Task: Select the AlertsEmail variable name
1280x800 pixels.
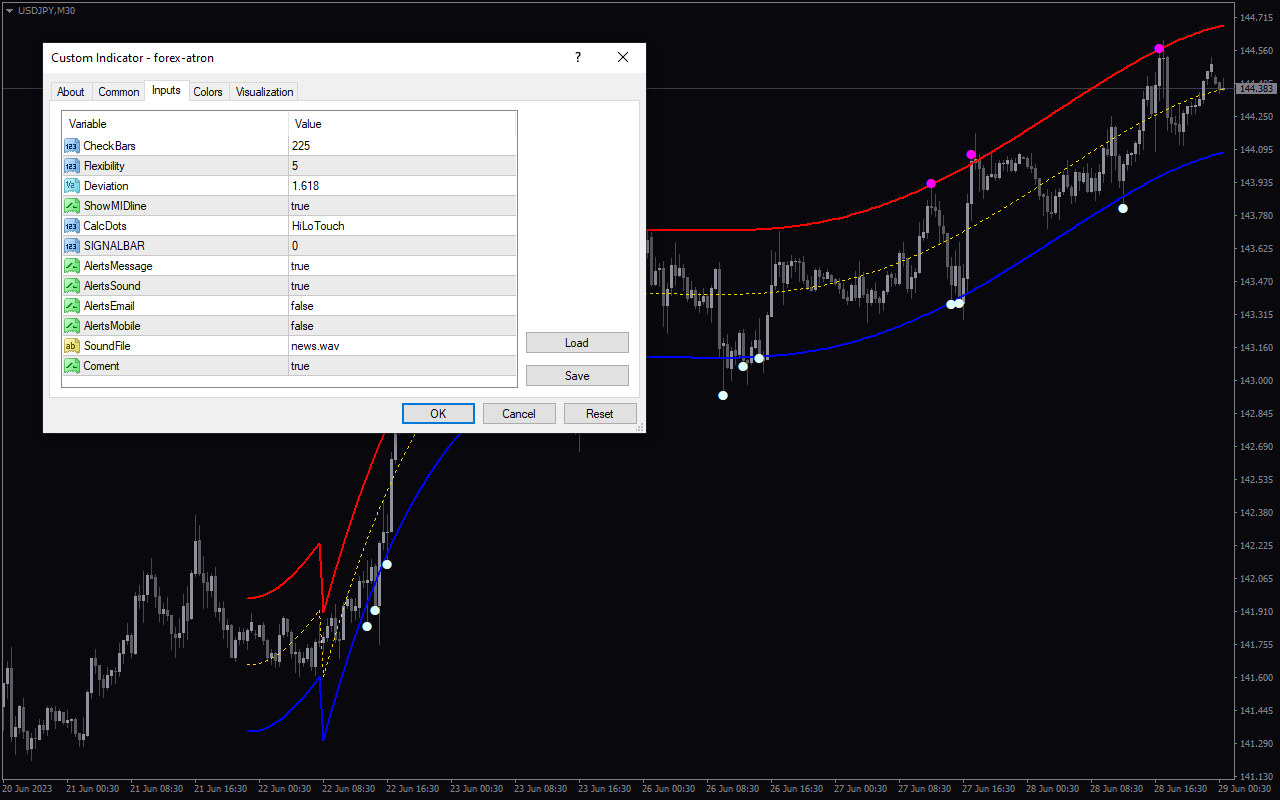Action: (x=109, y=306)
